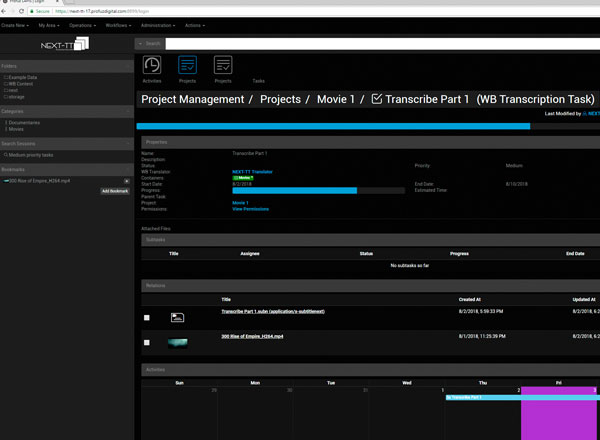
Task: Open the Actions dropdown menu
Action: click(195, 25)
